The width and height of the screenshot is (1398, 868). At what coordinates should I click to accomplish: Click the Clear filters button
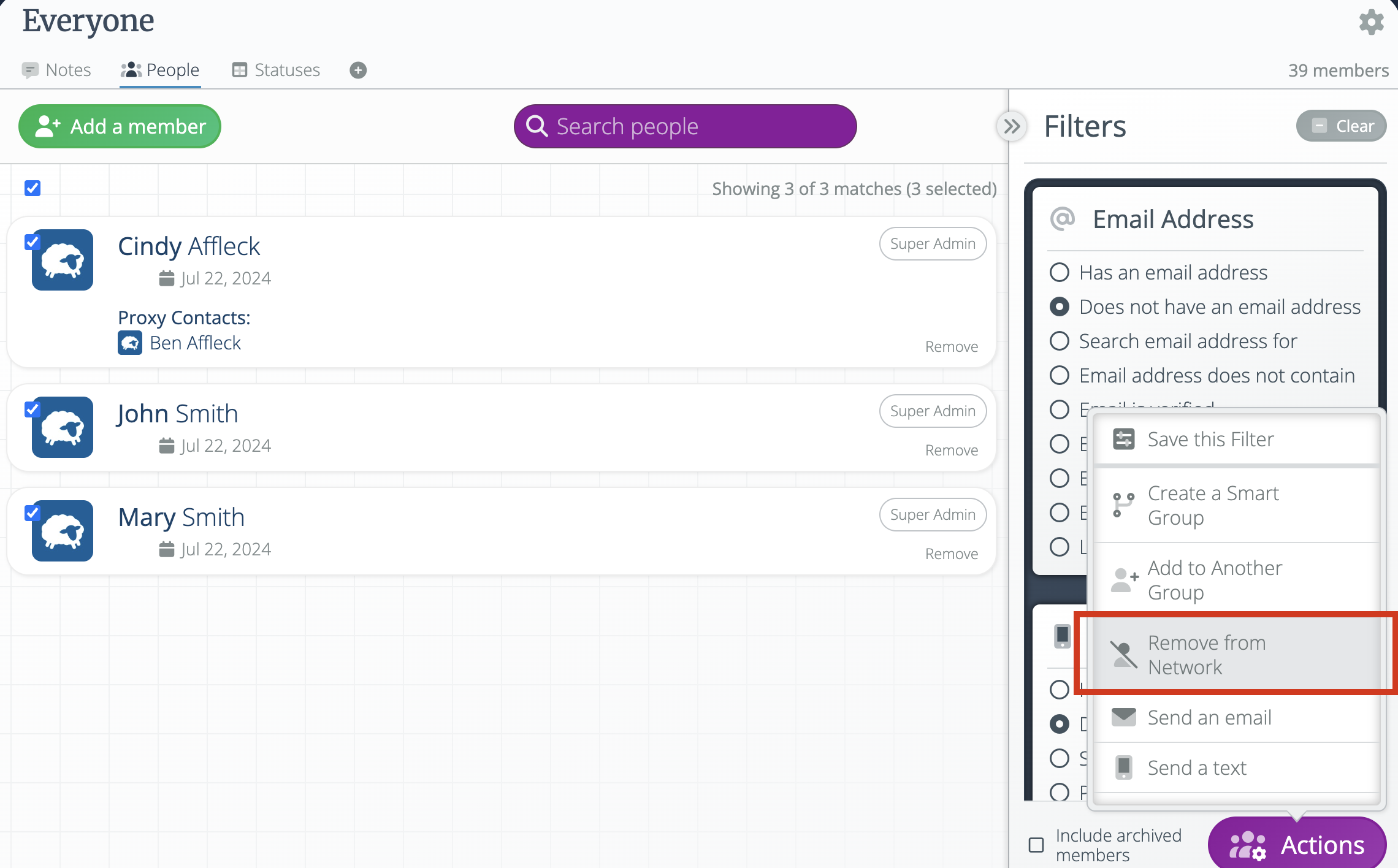pyautogui.click(x=1341, y=126)
